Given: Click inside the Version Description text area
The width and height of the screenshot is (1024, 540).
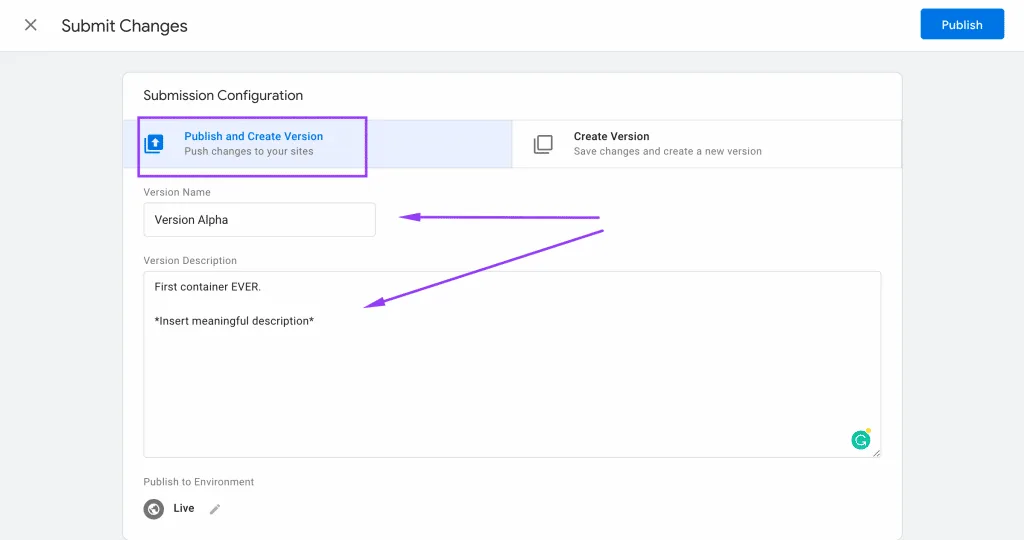Looking at the screenshot, I should pyautogui.click(x=512, y=364).
